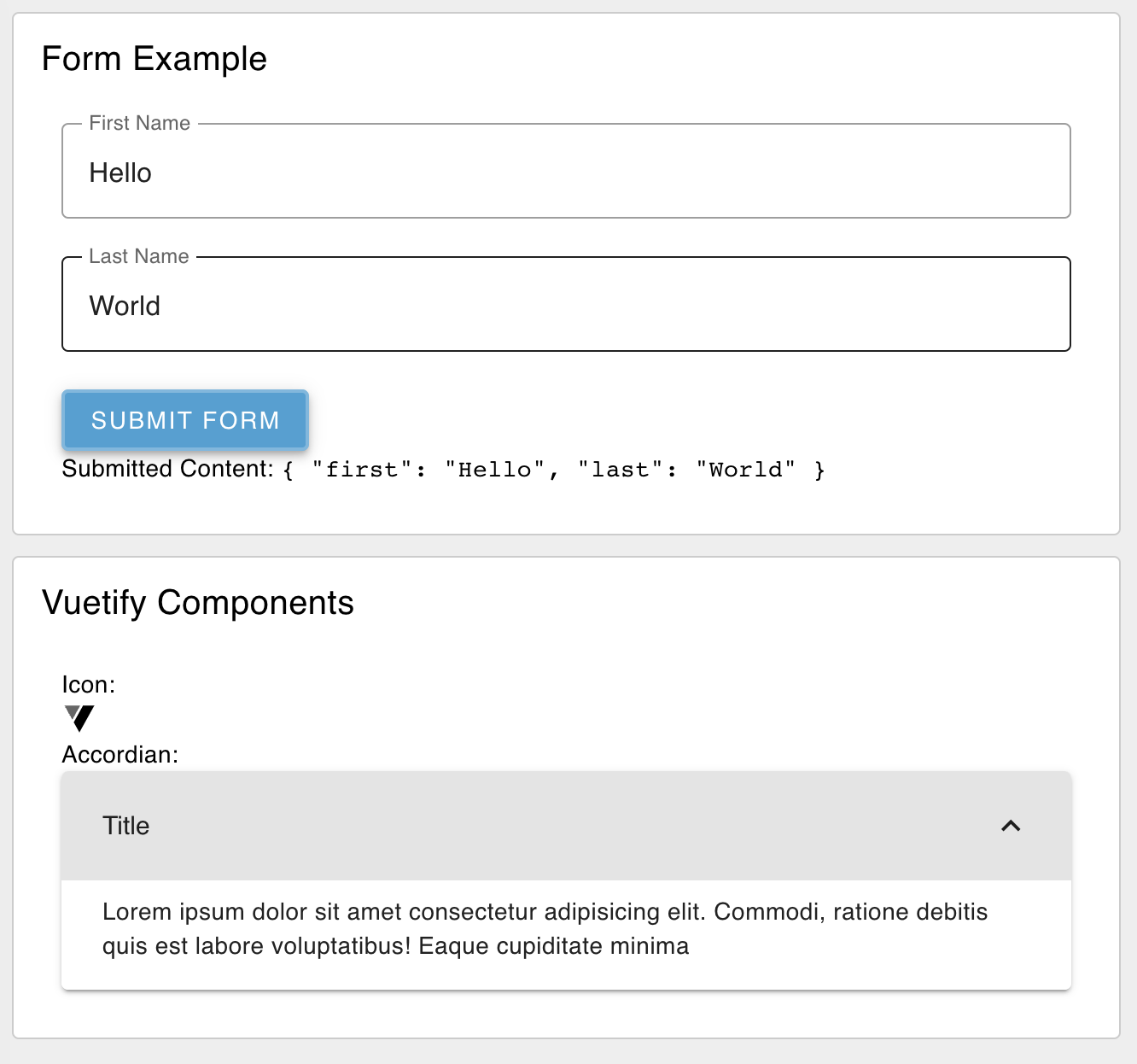The image size is (1137, 1064).
Task: Click the Accordian: label
Action: click(120, 755)
